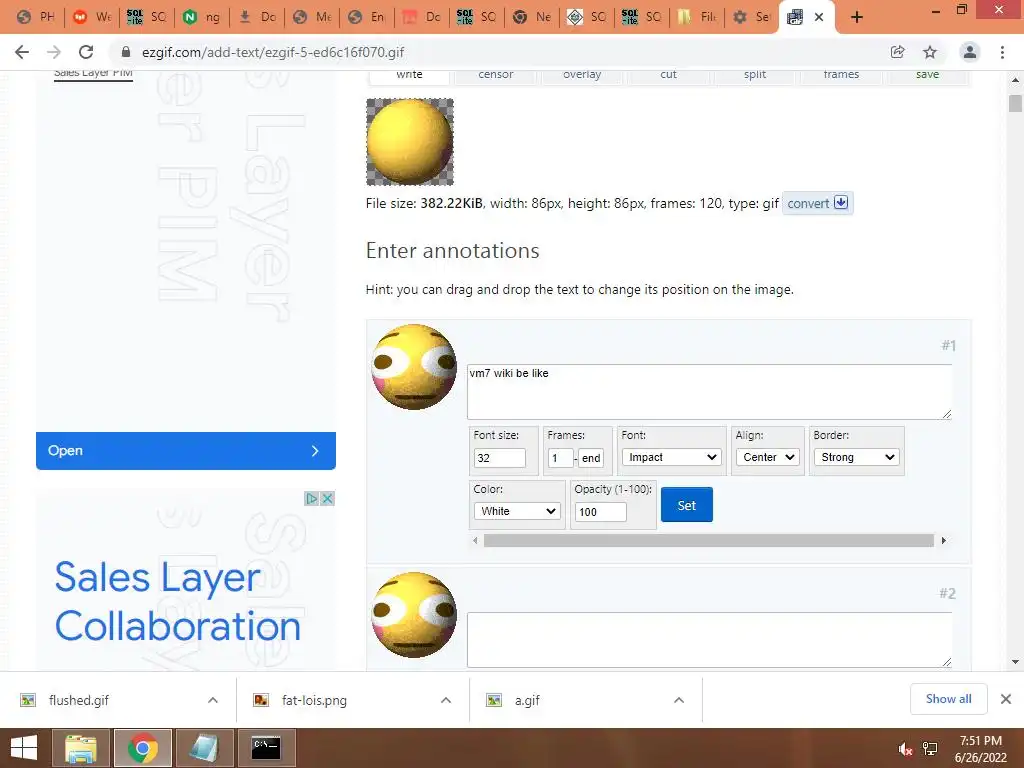This screenshot has width=1024, height=768.
Task: Switch to the first PH browser tab
Action: (36, 17)
